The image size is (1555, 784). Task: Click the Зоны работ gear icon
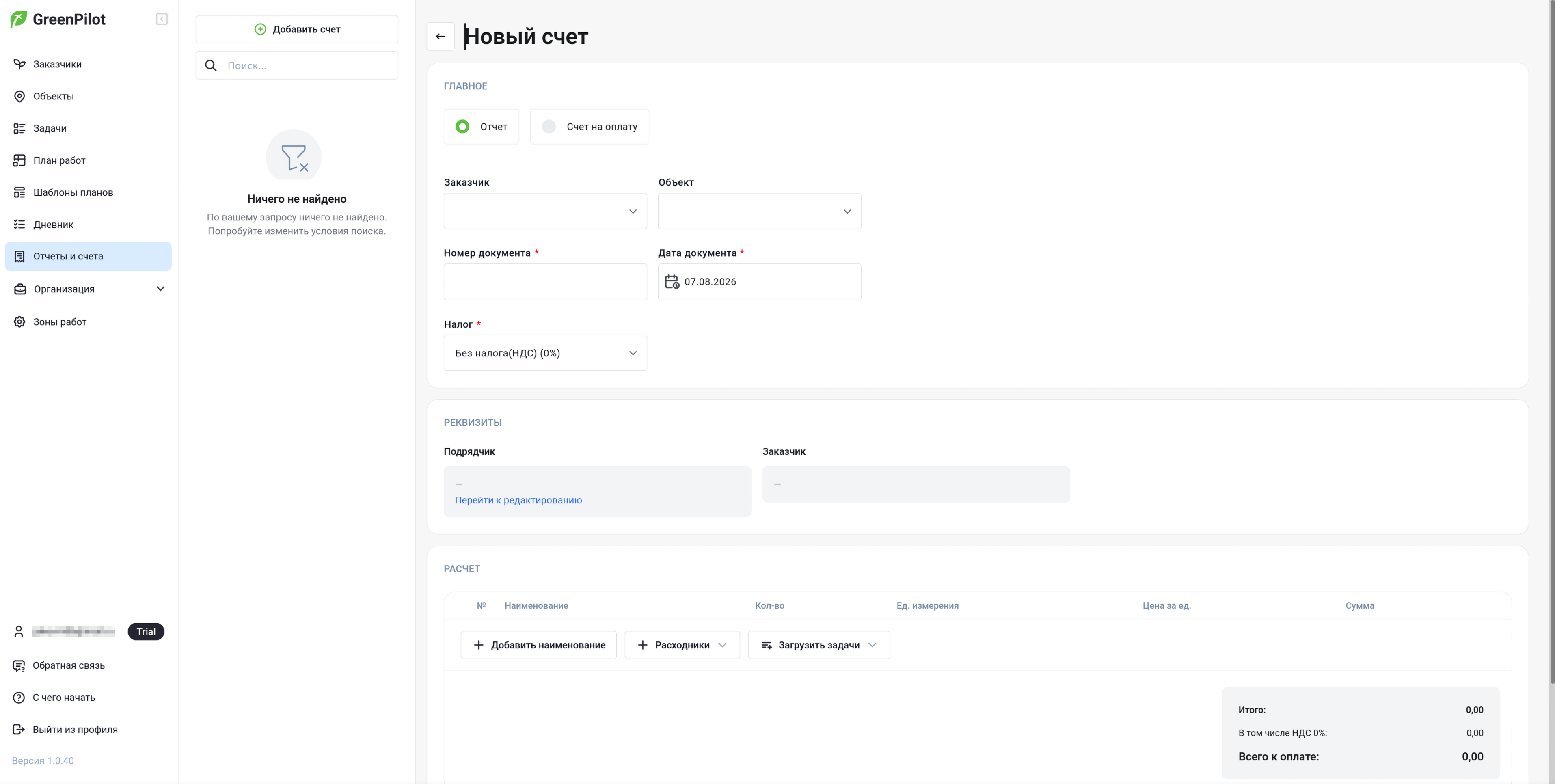pos(19,322)
